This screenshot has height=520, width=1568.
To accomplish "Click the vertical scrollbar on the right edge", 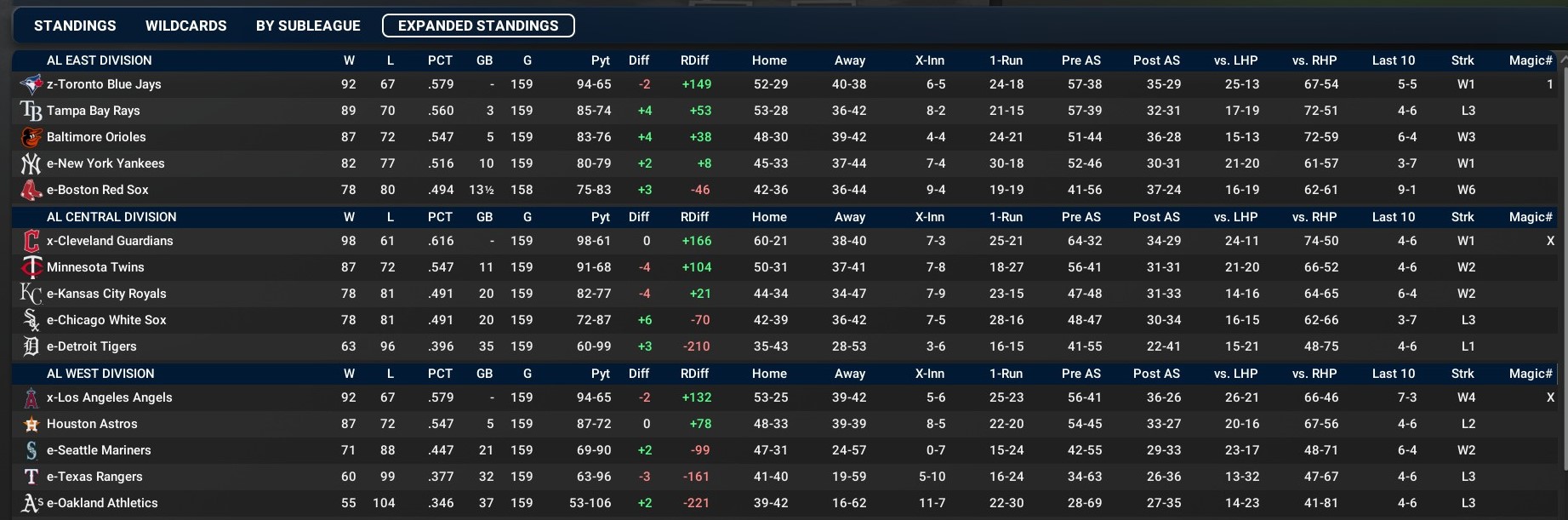I will point(1563,255).
